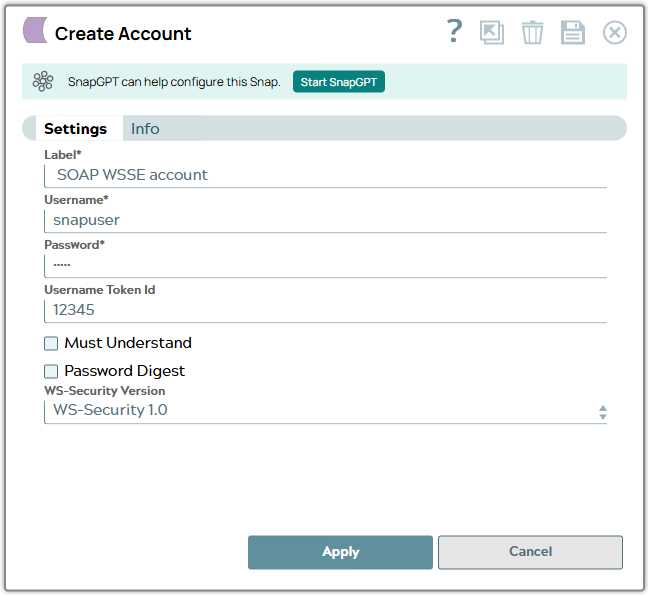Open help via the question mark icon
This screenshot has height=595, width=648.
[x=455, y=31]
